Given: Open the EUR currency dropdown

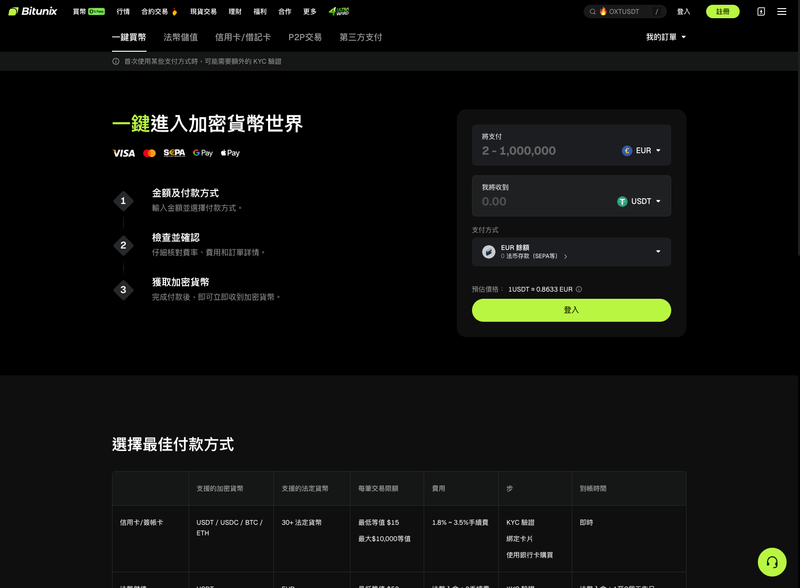Looking at the screenshot, I should (641, 151).
